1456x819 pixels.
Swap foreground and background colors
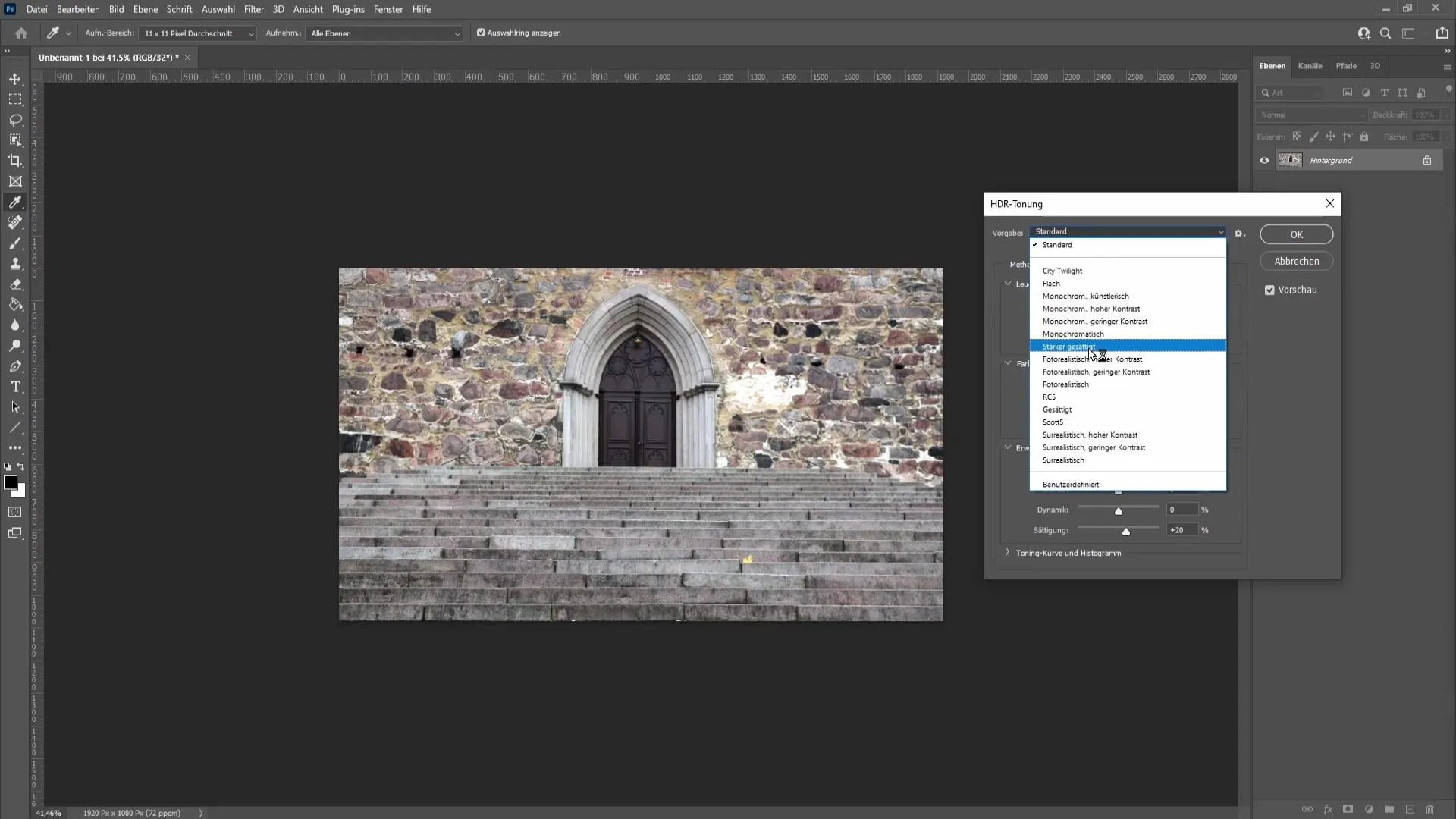[20, 467]
